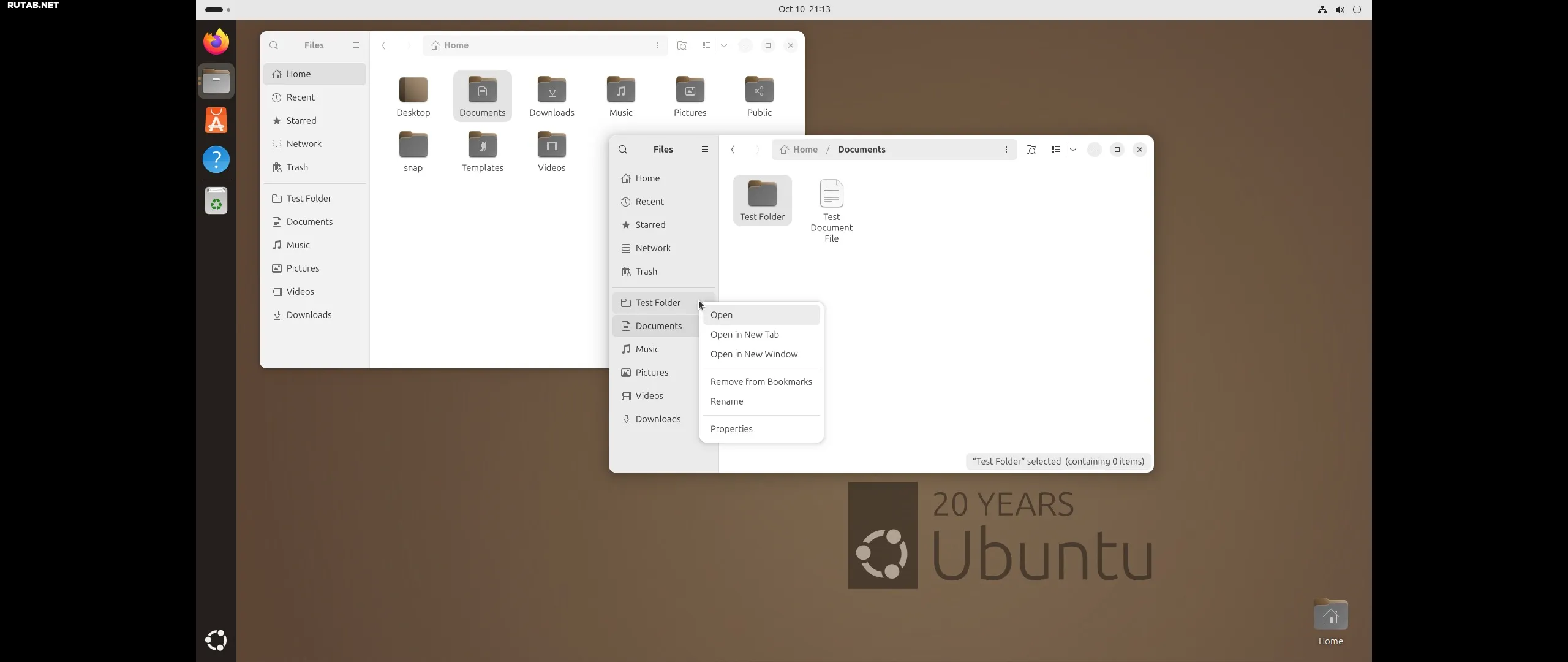Open Music in the Home window sidebar
Viewport: 1568px width, 662px height.
point(315,245)
